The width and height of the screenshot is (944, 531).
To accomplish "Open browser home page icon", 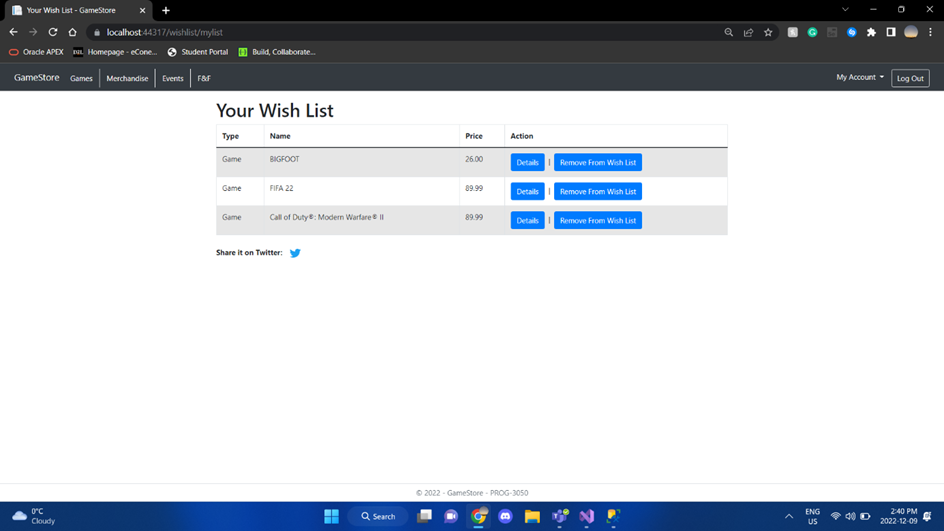I will point(73,33).
